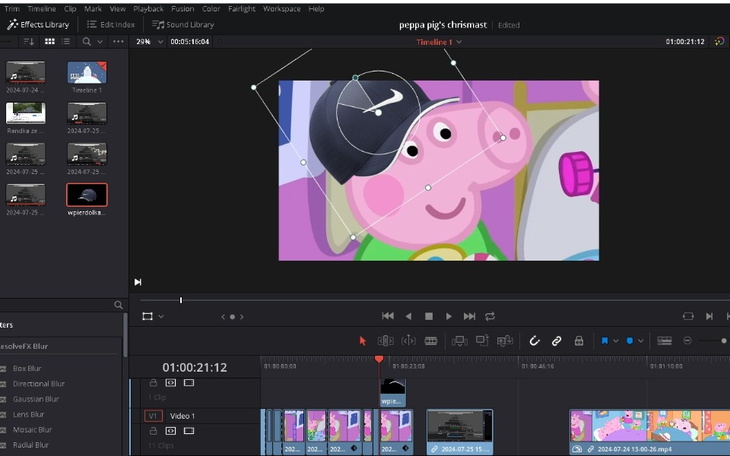Select the Mosaic Blur effect
730x456 pixels.
click(x=33, y=430)
